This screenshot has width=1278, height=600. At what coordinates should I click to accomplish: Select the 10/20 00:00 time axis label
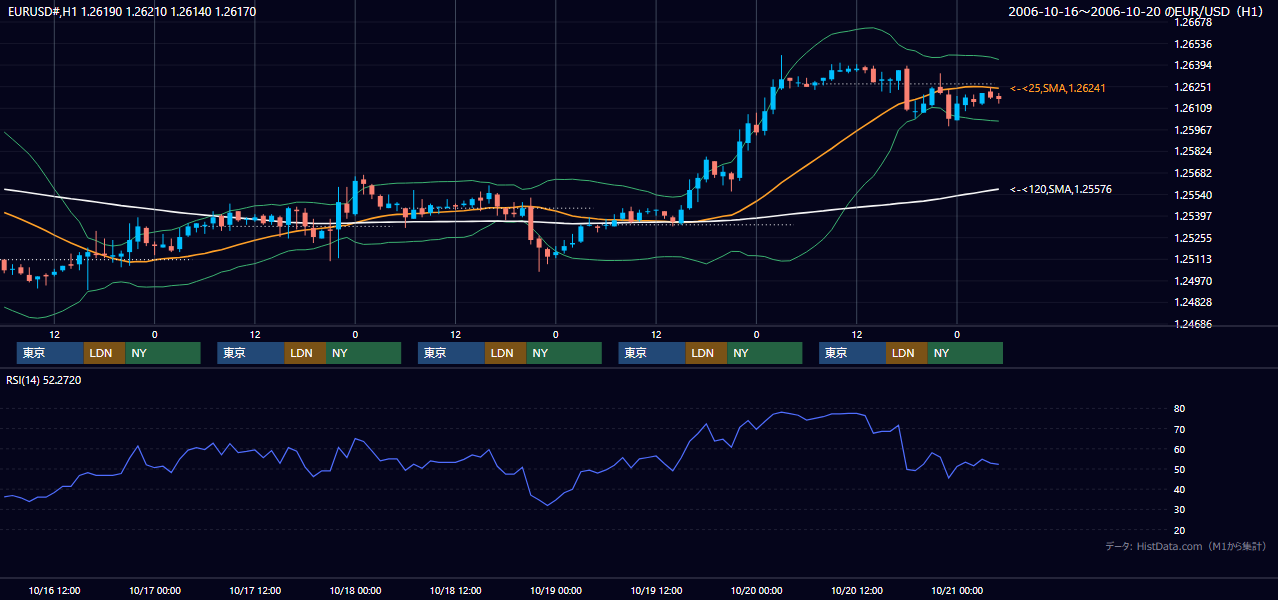point(756,590)
